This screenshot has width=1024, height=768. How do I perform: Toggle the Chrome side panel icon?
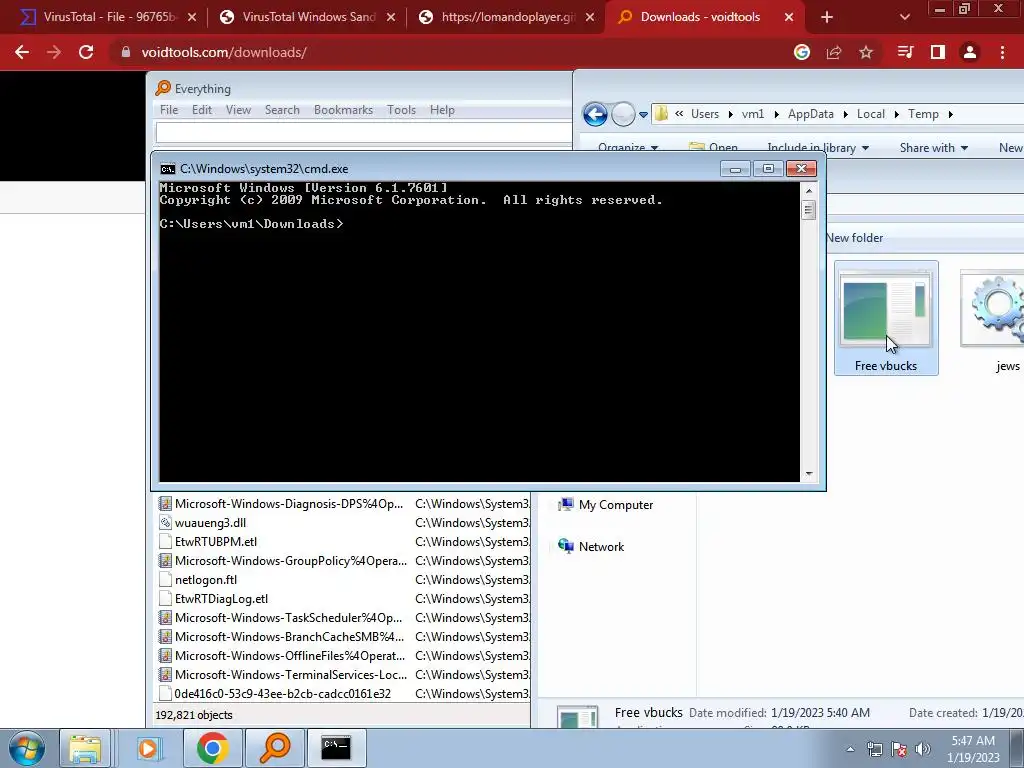click(938, 52)
